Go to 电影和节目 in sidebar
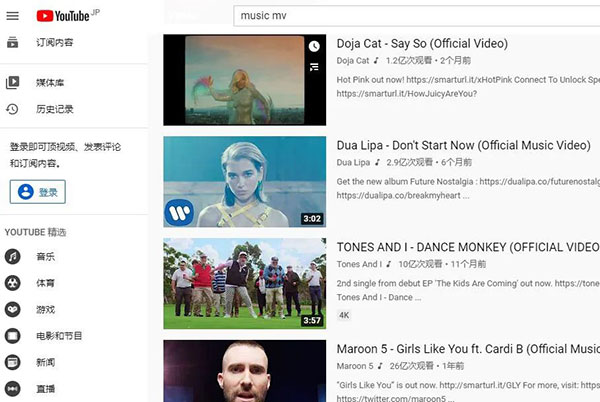This screenshot has width=600, height=402. click(x=59, y=336)
